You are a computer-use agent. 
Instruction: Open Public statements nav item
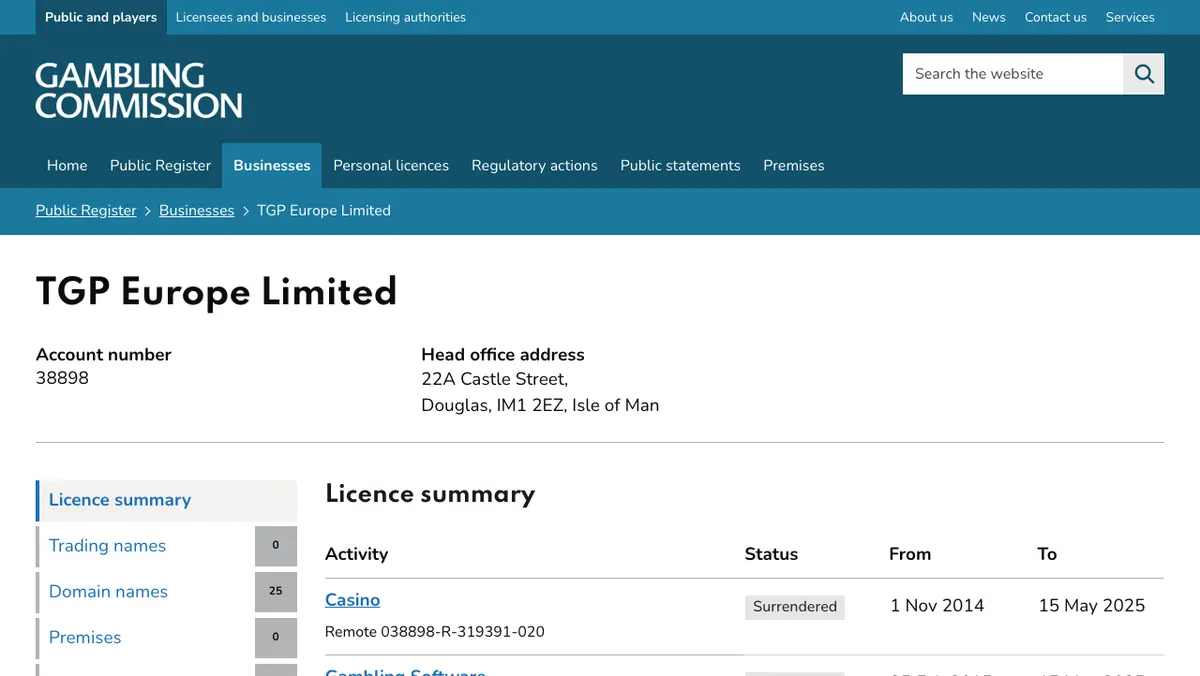(680, 166)
